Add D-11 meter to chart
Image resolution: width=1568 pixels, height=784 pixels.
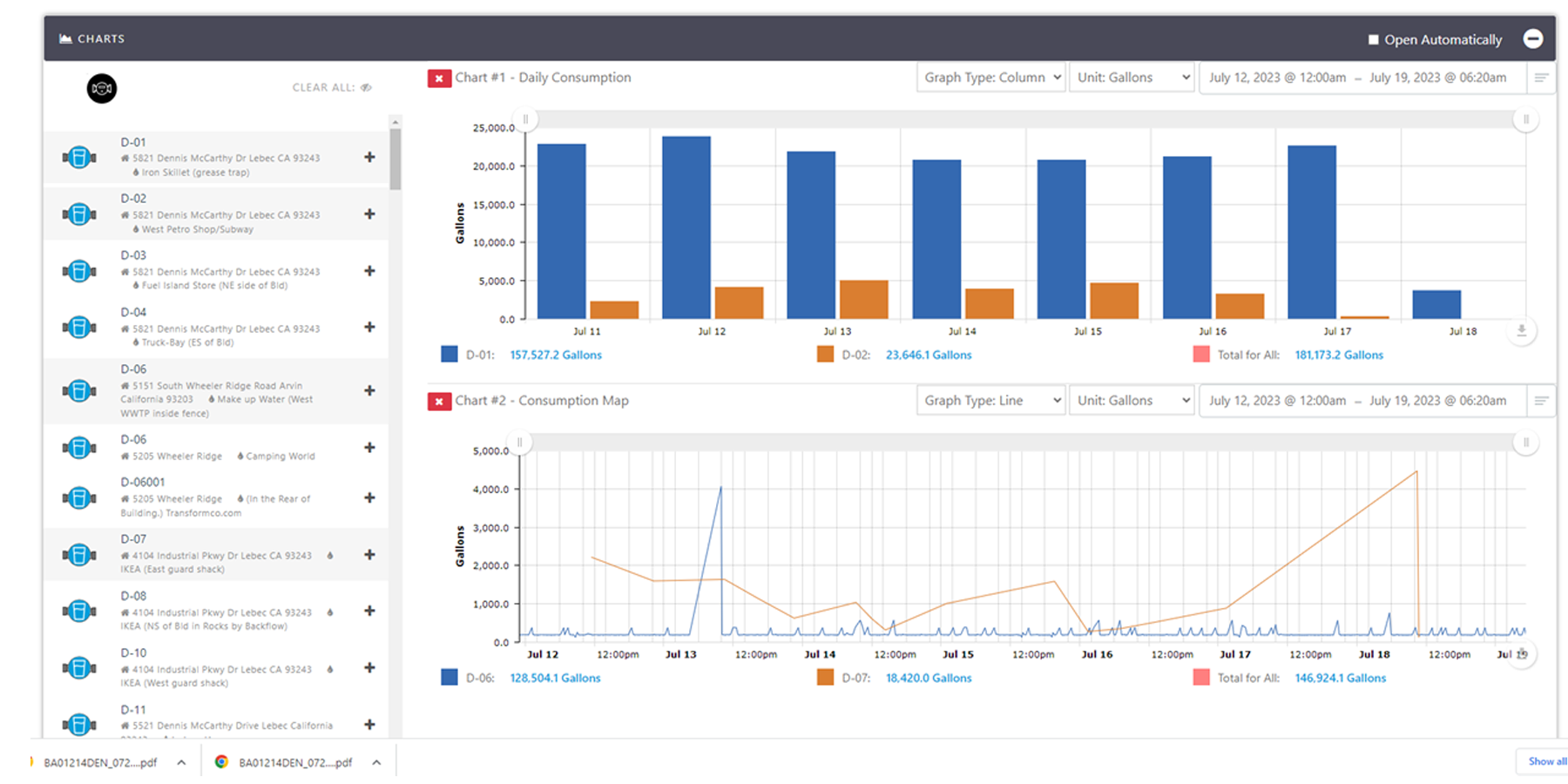tap(369, 725)
